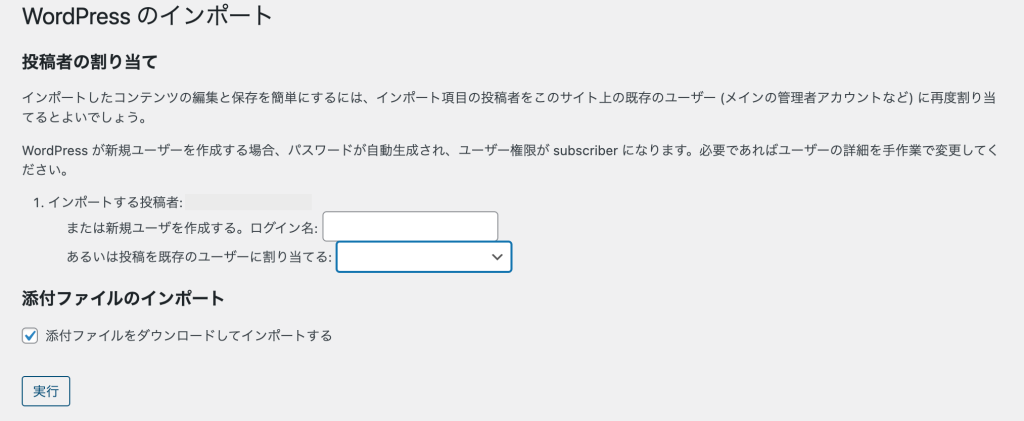Click the 添付ファイルのインポート heading
This screenshot has height=421, width=1024.
click(123, 299)
